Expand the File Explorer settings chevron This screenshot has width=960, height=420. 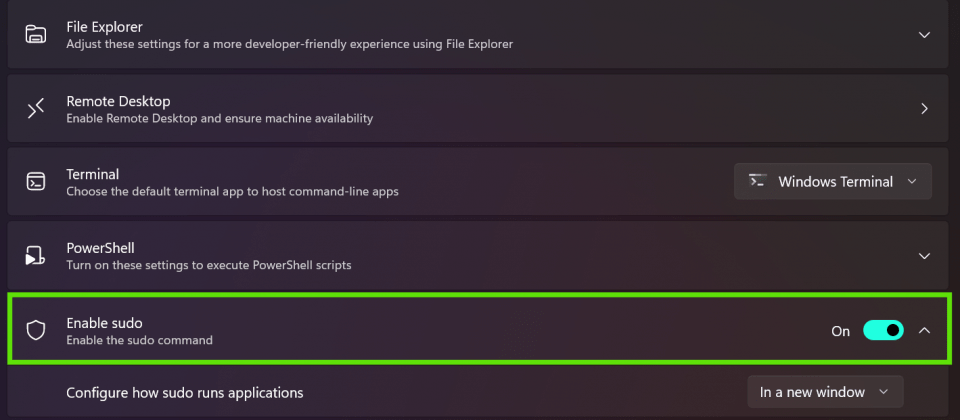[924, 35]
